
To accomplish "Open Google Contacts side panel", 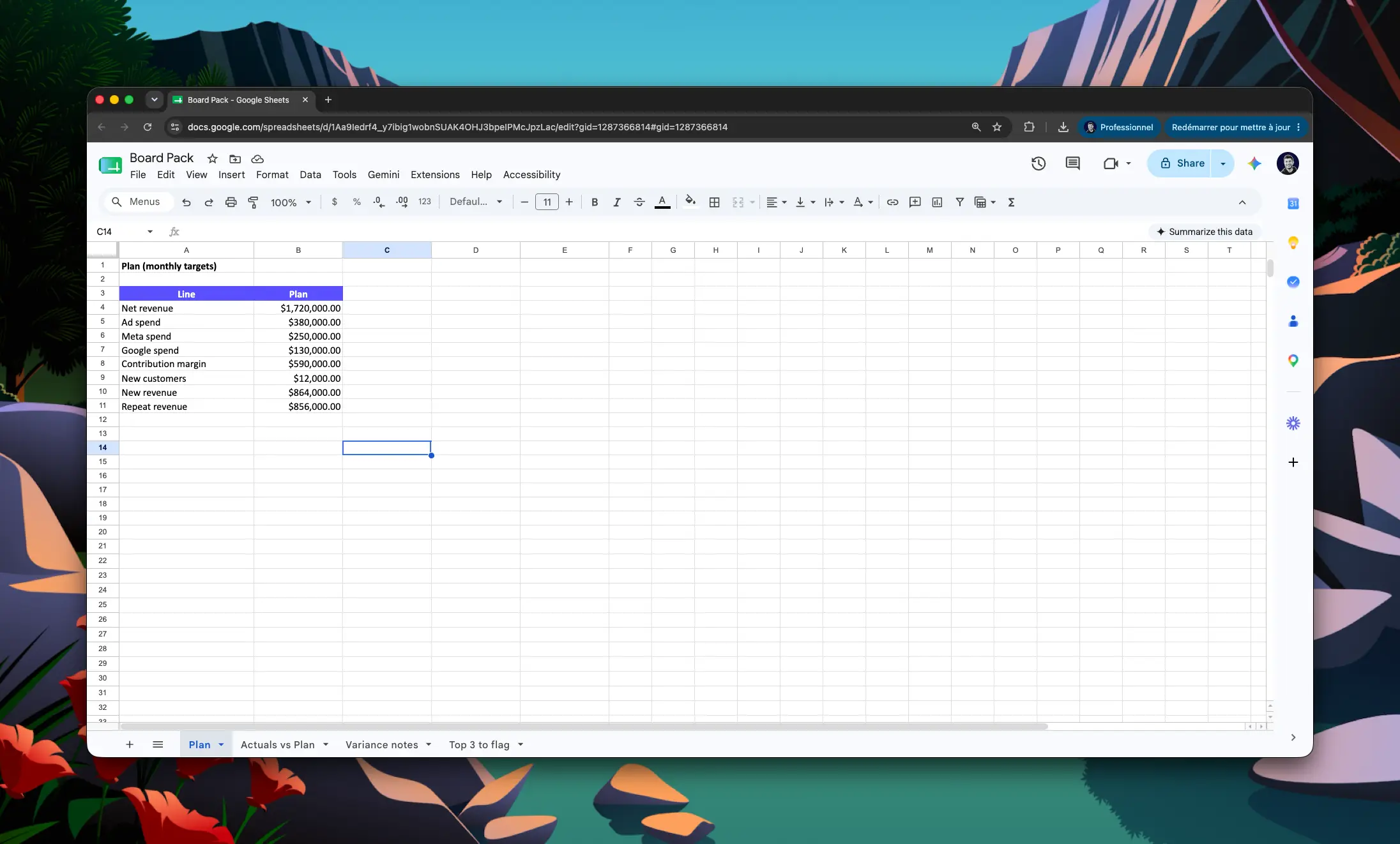I will click(1293, 321).
